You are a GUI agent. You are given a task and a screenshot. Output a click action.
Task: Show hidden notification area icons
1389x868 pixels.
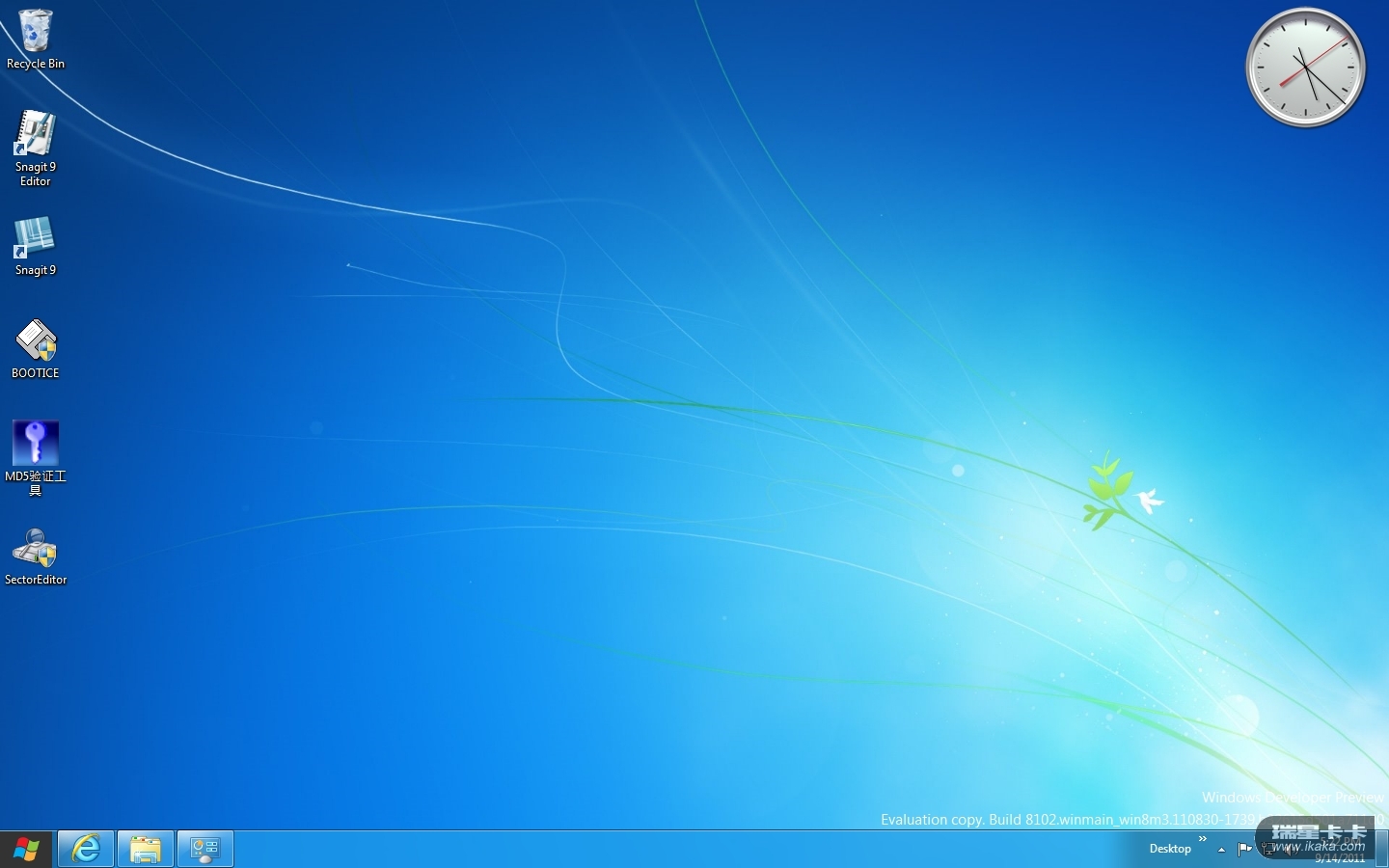(x=1221, y=850)
